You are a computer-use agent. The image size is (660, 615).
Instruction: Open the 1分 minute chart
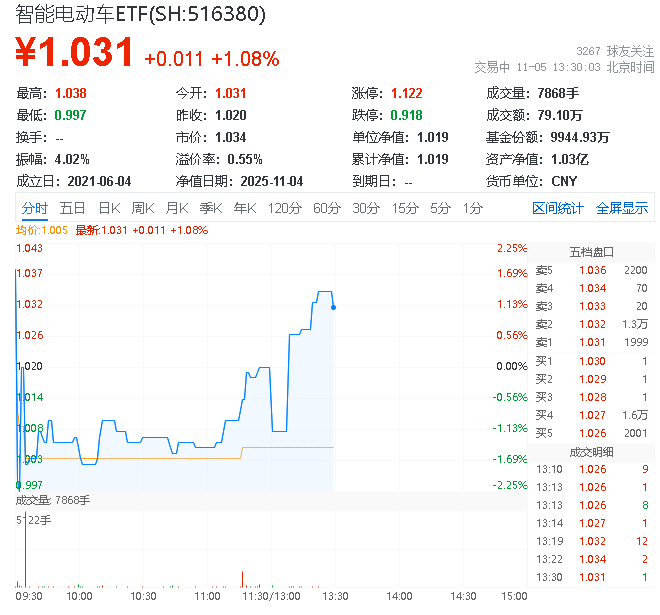click(x=472, y=208)
